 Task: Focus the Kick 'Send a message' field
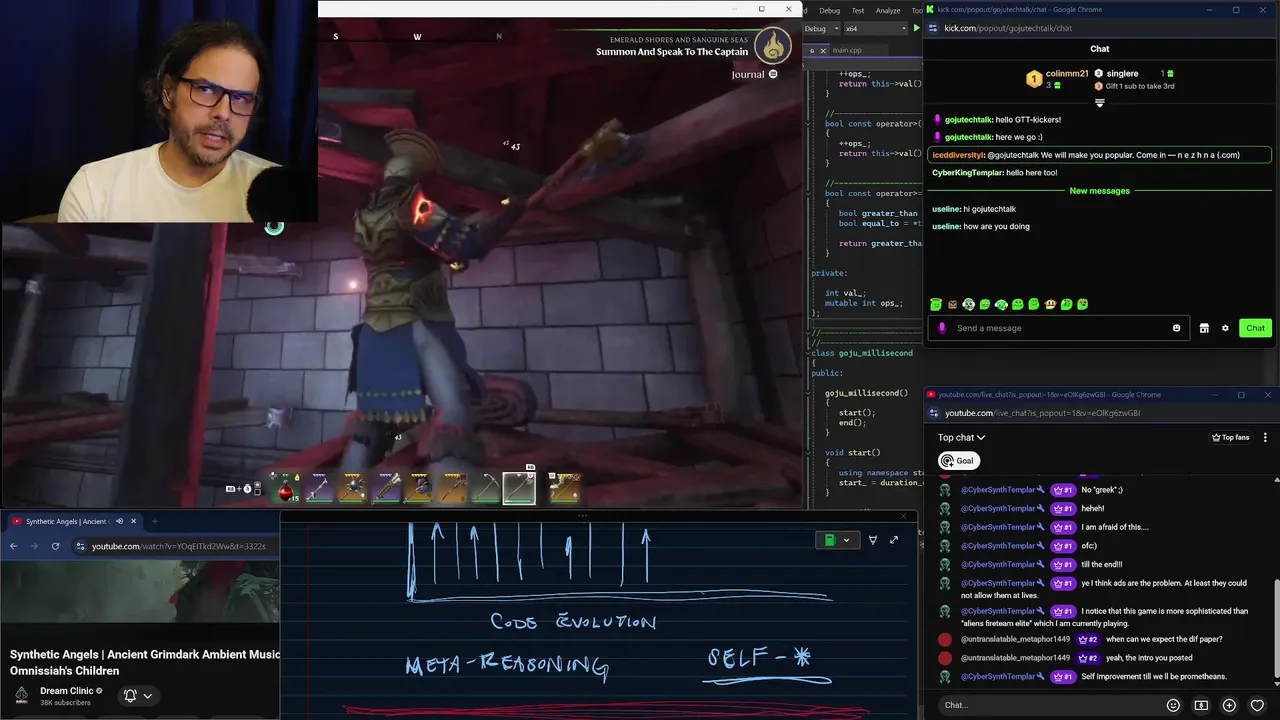1060,328
